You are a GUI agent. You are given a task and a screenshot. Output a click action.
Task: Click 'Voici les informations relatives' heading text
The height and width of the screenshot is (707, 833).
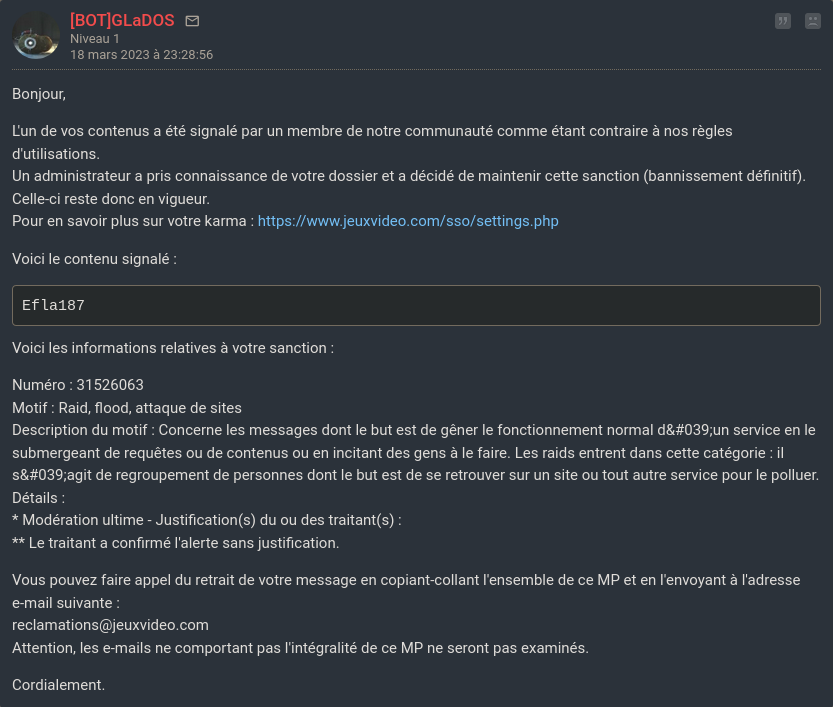pyautogui.click(x=172, y=348)
